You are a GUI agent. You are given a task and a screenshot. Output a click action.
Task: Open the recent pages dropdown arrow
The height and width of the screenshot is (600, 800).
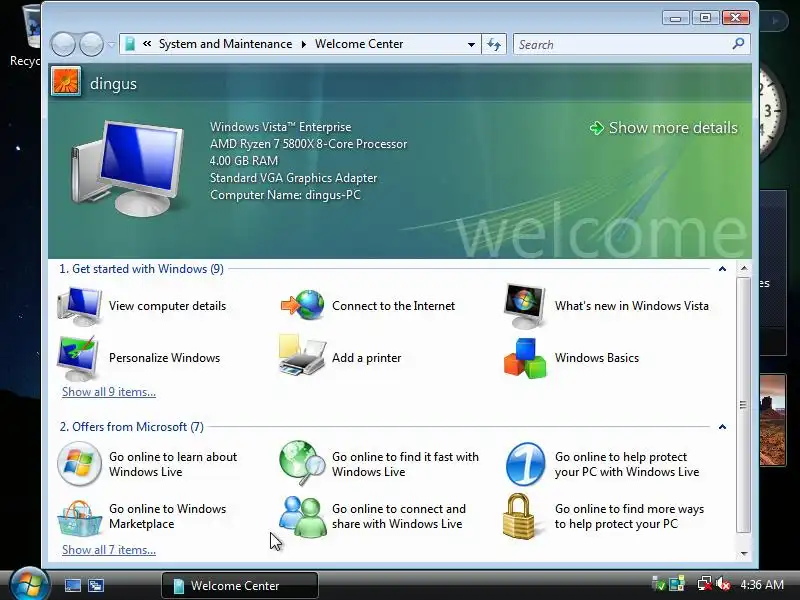click(111, 44)
